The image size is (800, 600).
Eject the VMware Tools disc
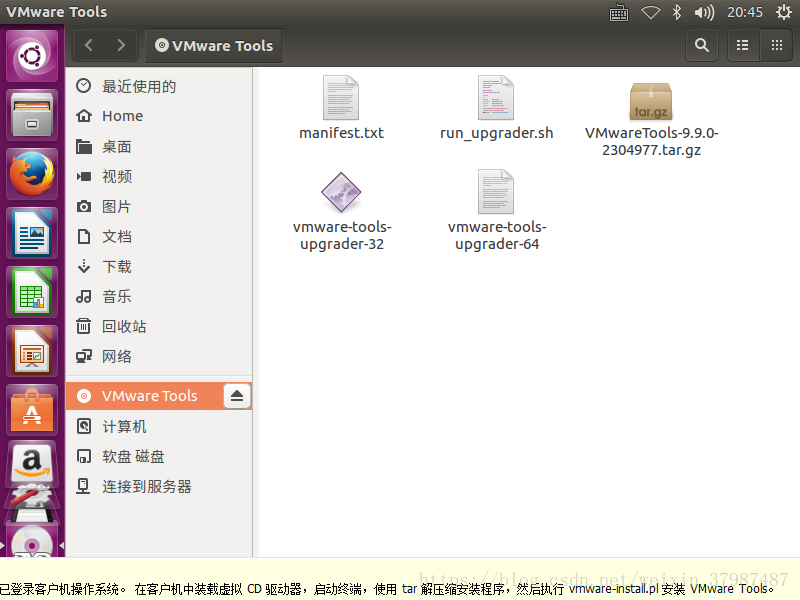coord(237,396)
